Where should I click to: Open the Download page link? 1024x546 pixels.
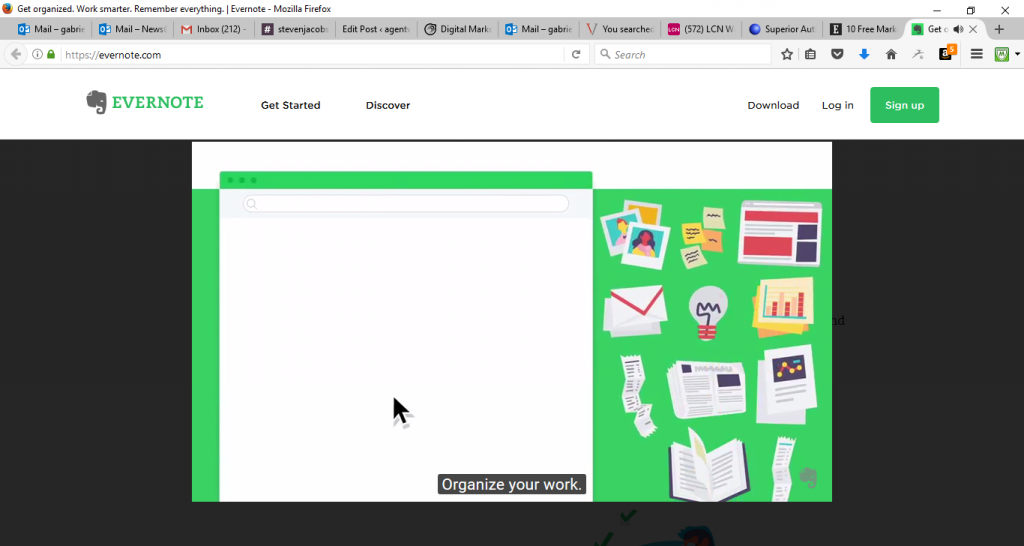[773, 105]
